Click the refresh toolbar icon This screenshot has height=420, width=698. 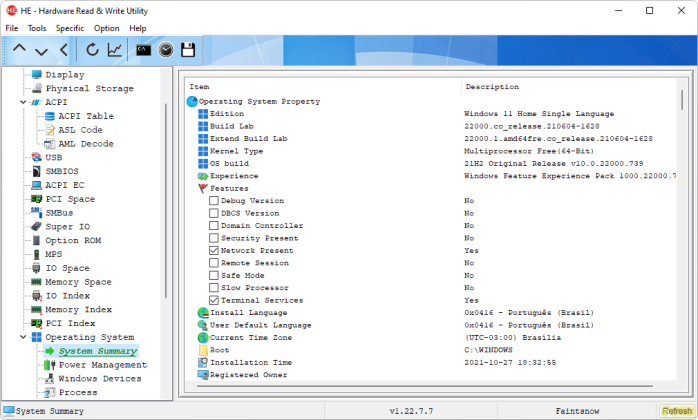(x=92, y=49)
